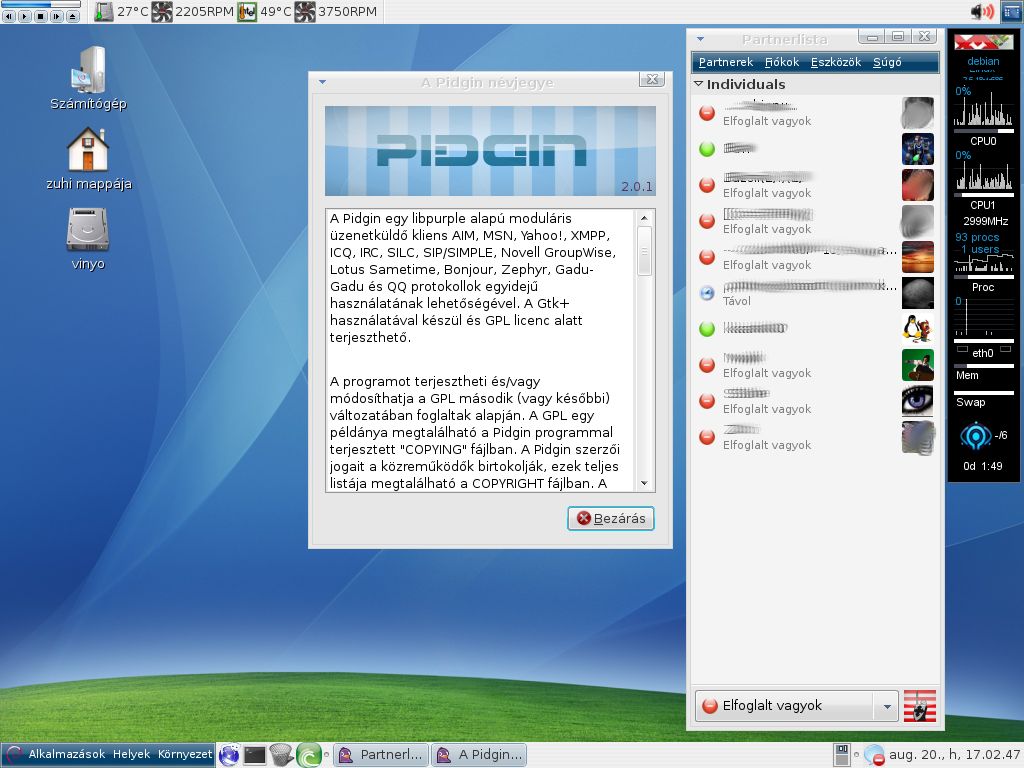Click the trash bin icon in bottom panel
The height and width of the screenshot is (768, 1024).
pyautogui.click(x=281, y=755)
